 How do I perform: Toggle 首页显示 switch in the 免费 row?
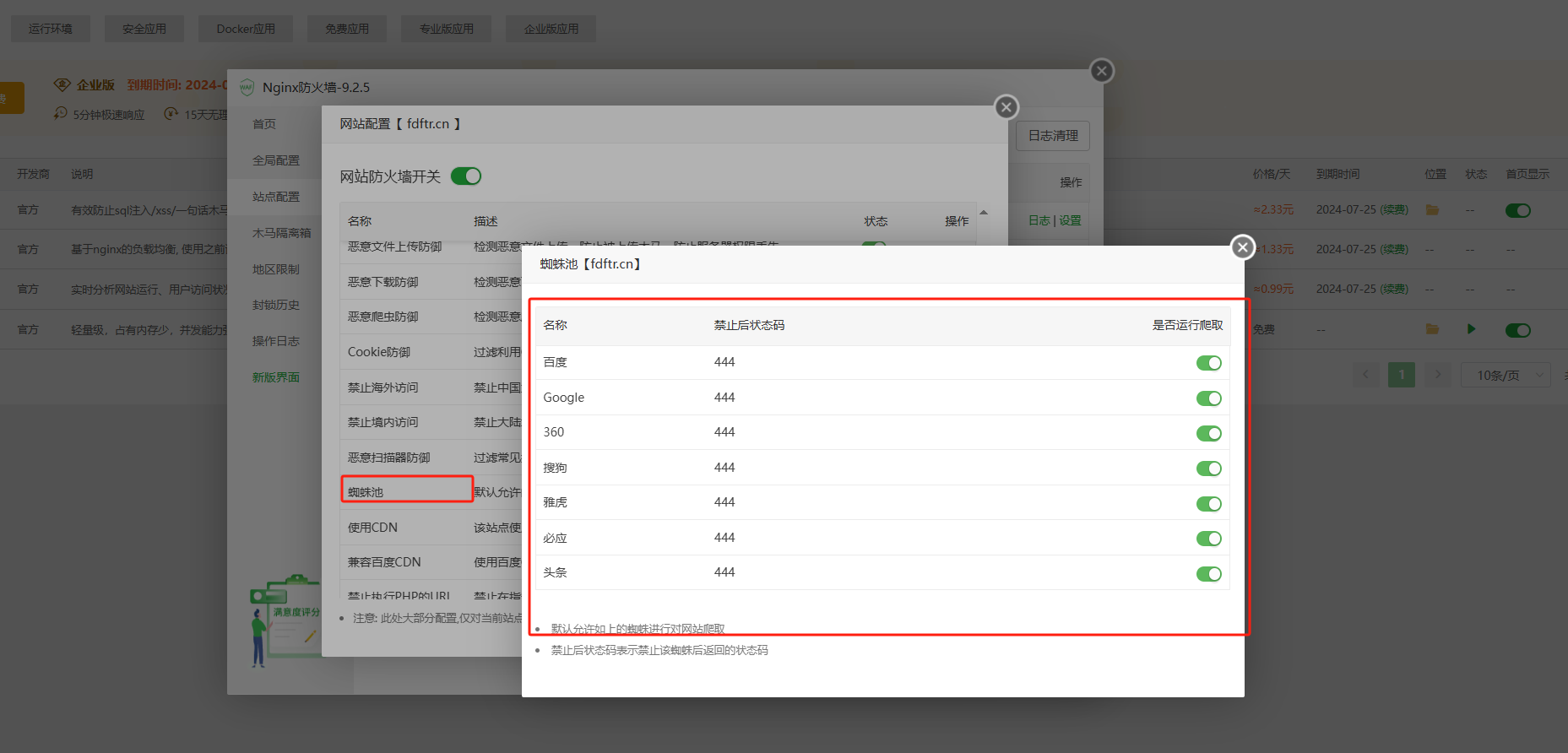[x=1518, y=330]
